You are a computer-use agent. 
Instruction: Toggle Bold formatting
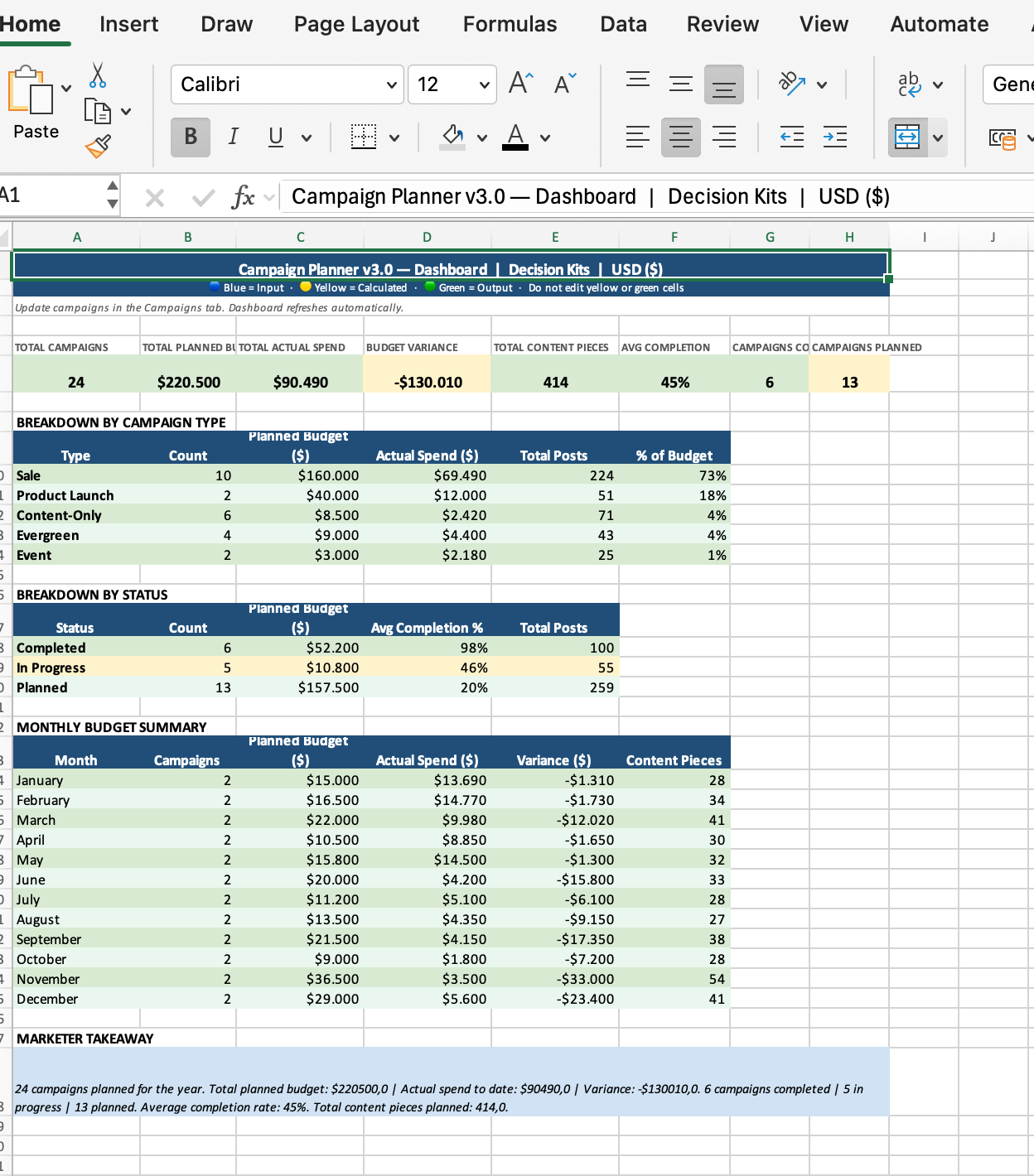(x=191, y=137)
